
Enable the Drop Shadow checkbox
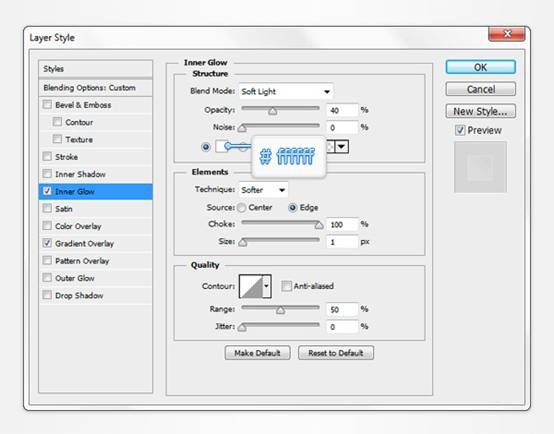(x=47, y=295)
